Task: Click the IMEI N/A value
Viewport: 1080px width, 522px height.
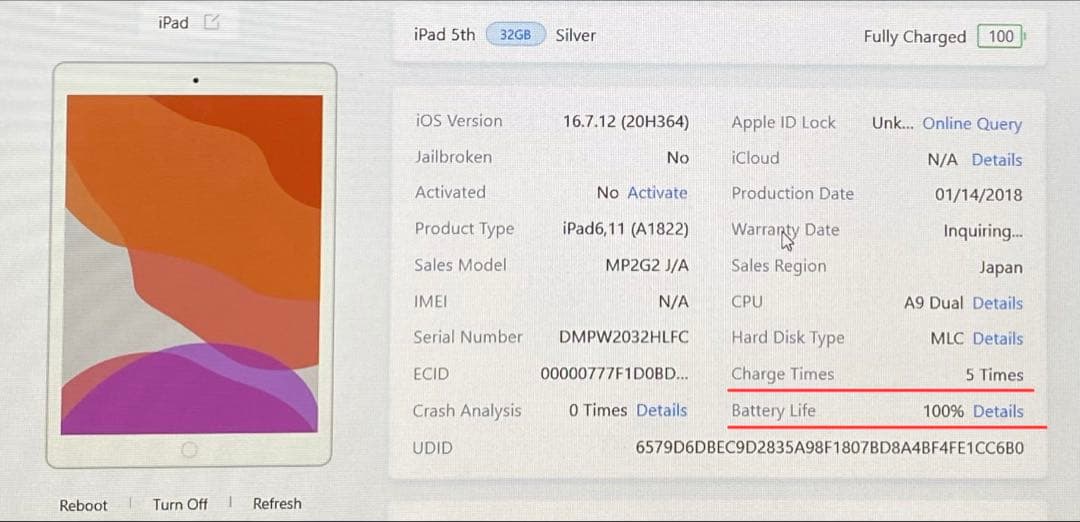Action: click(674, 301)
